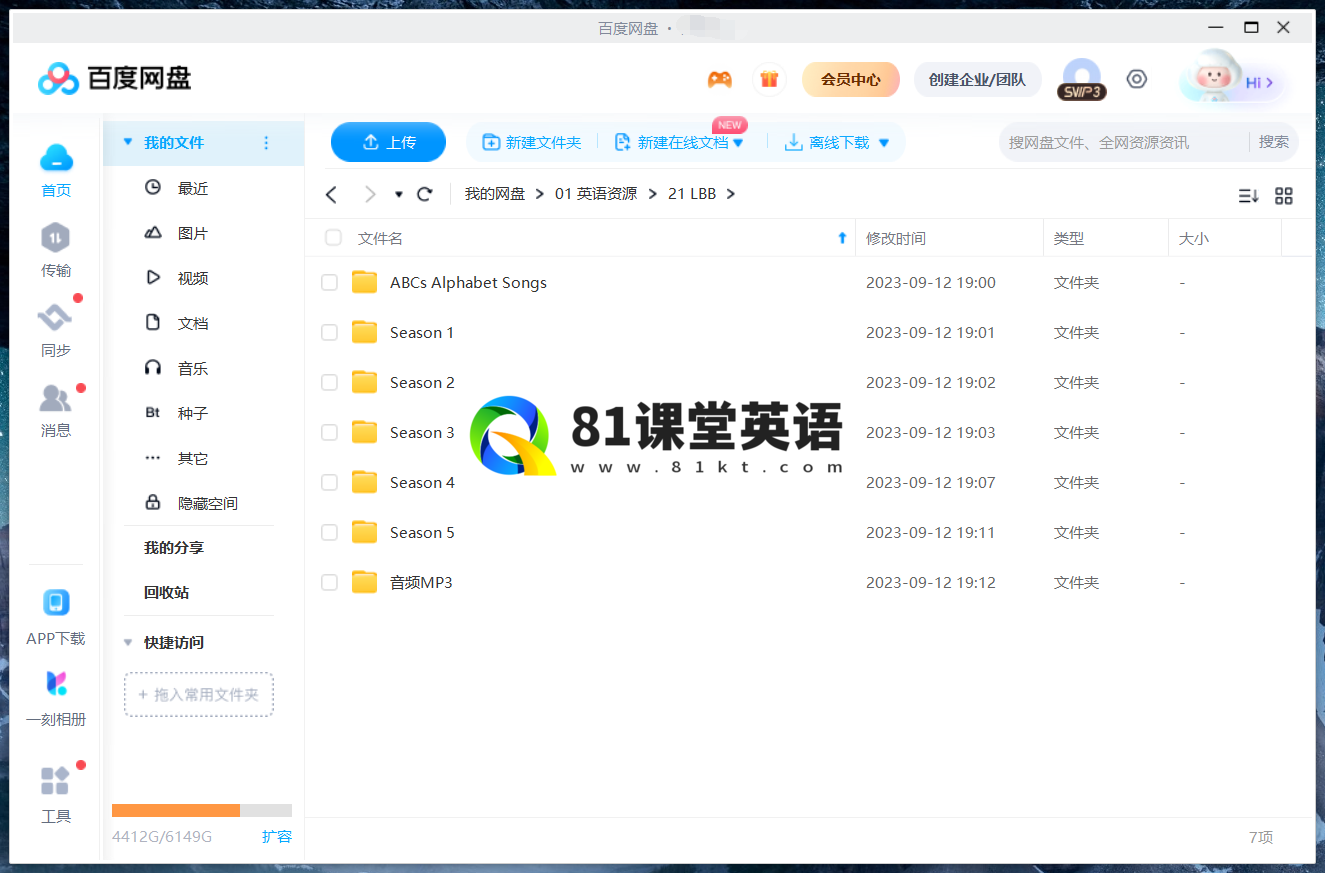
Task: Check the Season 2 row checkbox
Action: (x=329, y=383)
